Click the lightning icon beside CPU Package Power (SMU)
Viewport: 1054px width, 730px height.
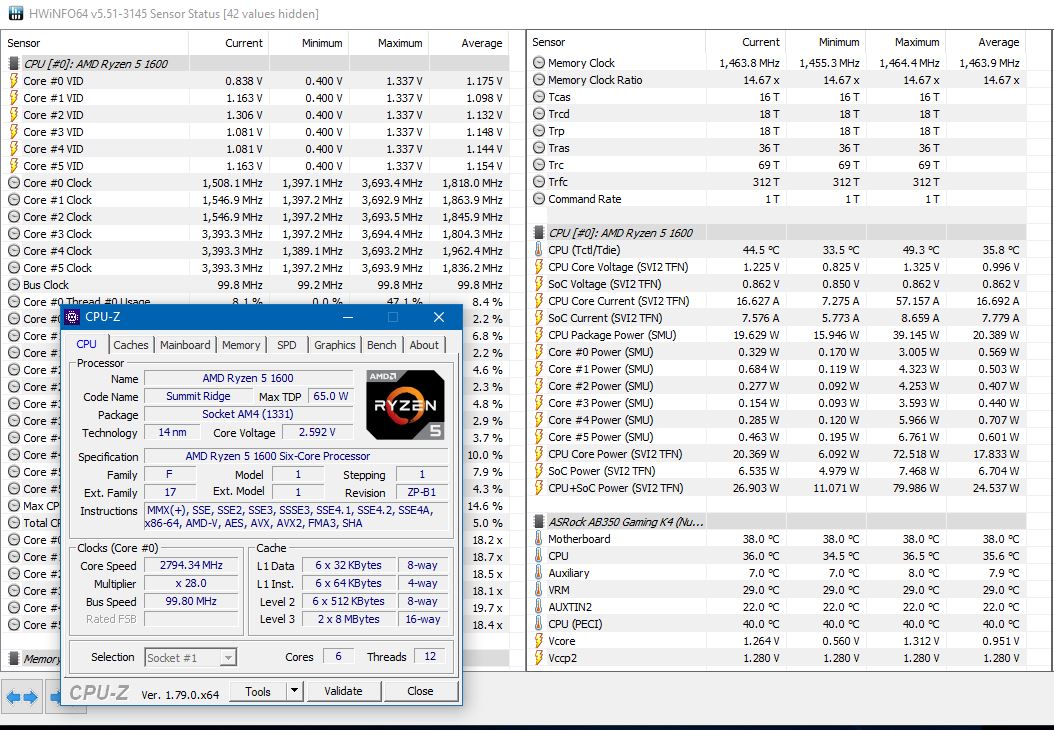[x=538, y=335]
